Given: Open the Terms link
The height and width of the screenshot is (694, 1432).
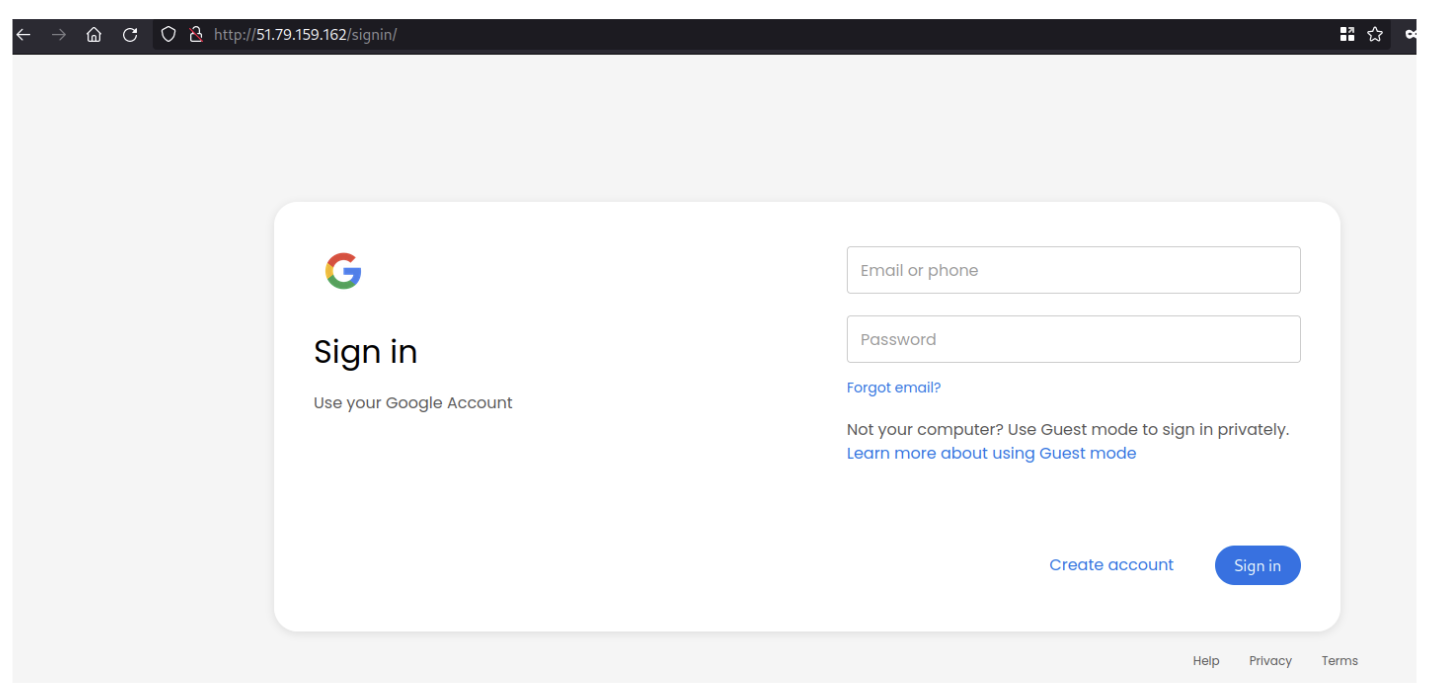Looking at the screenshot, I should 1339,660.
